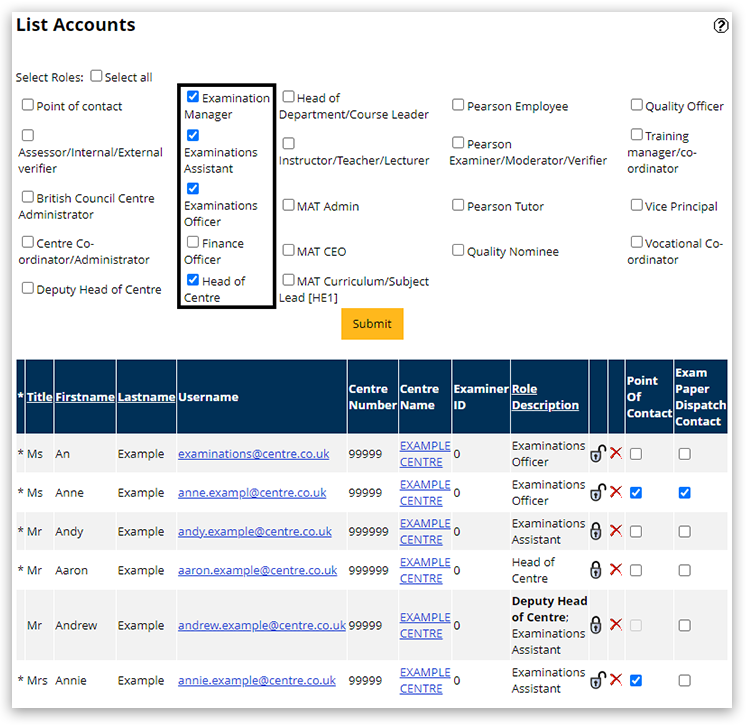Click the padlock icon in Aaron's row
The height and width of the screenshot is (726, 750).
tap(597, 570)
